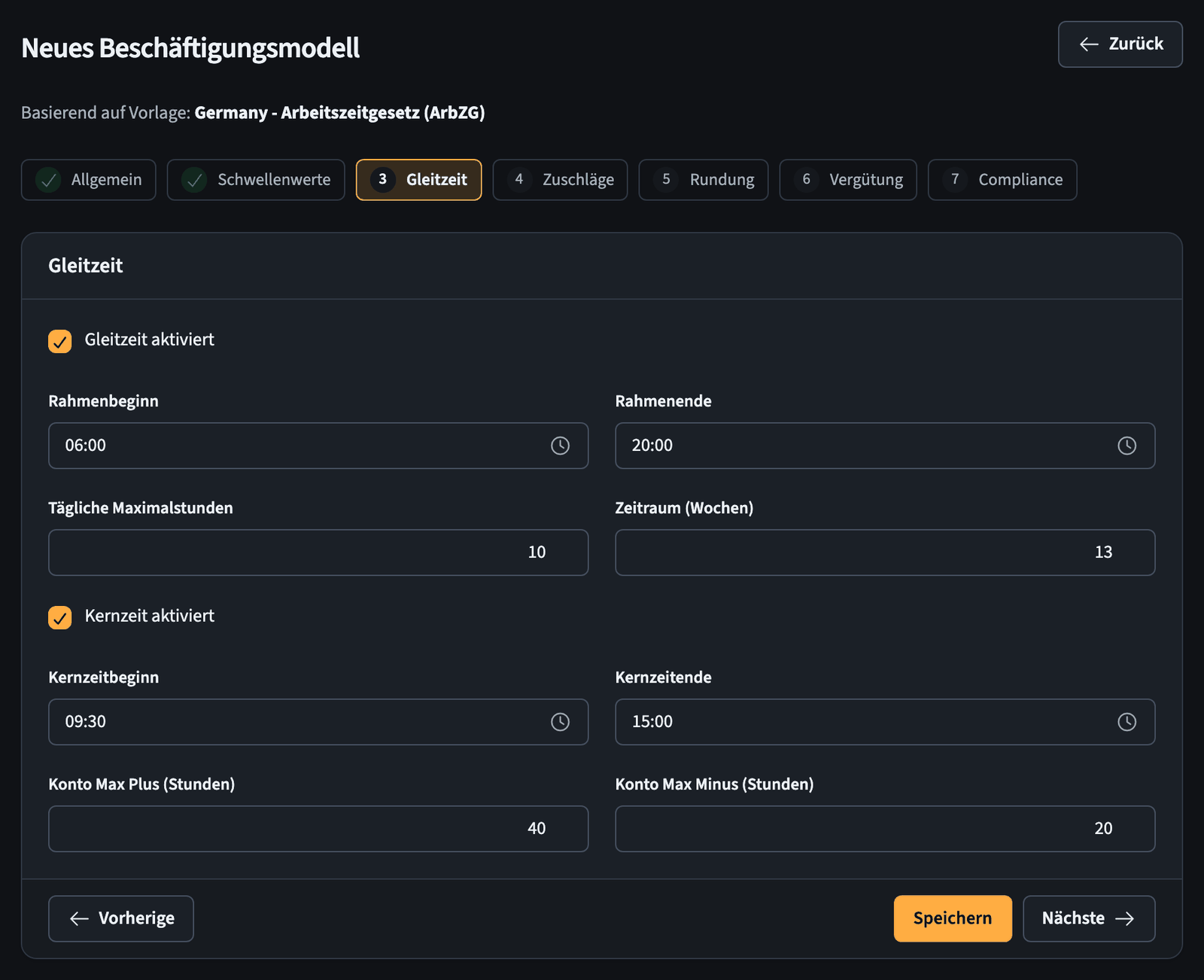Uncheck the Gleitzeit aktiviert checkbox
This screenshot has width=1204, height=980.
click(x=60, y=341)
